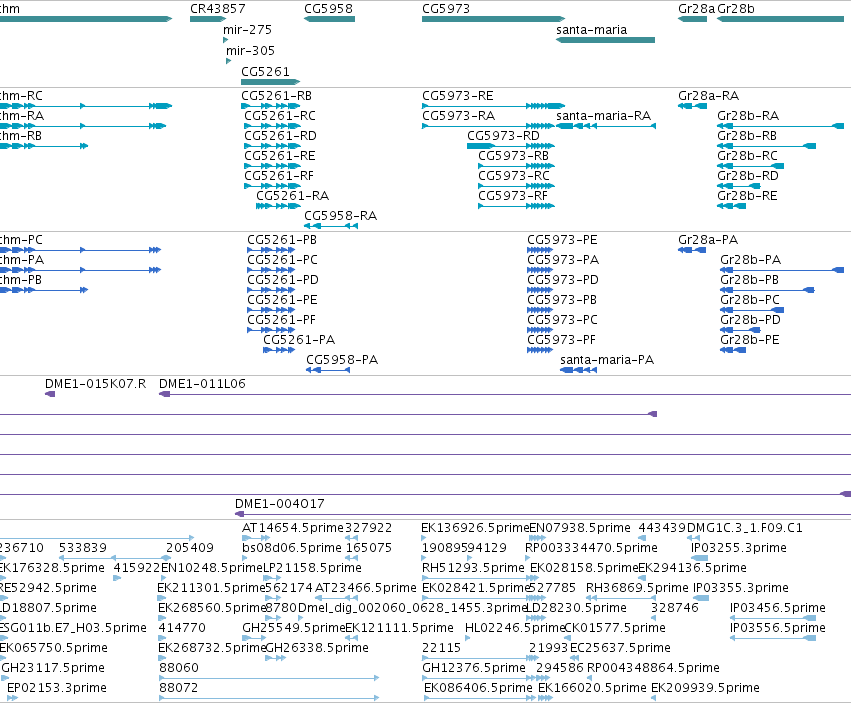Select the thm-PC protein label
Image resolution: width=851 pixels, height=703 pixels.
pyautogui.click(x=21, y=240)
